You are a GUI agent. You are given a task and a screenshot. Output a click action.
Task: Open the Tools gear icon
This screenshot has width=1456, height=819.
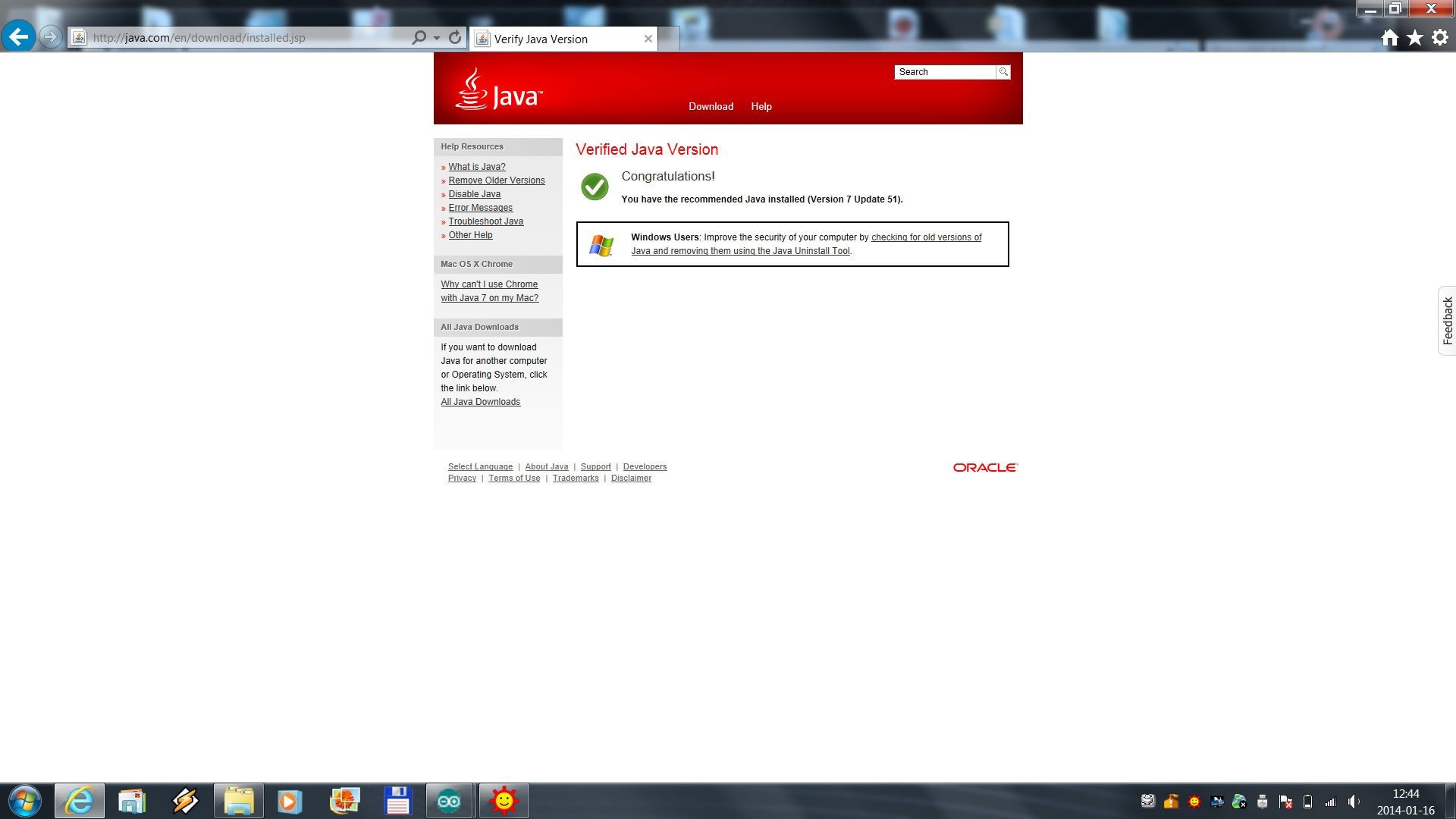pyautogui.click(x=1440, y=38)
